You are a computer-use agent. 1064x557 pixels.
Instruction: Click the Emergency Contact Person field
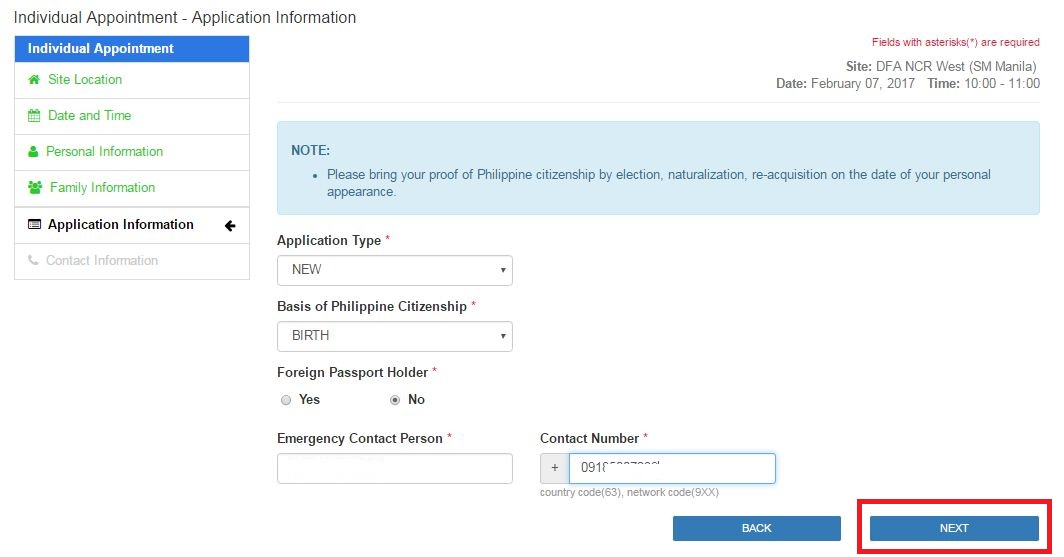tap(394, 468)
